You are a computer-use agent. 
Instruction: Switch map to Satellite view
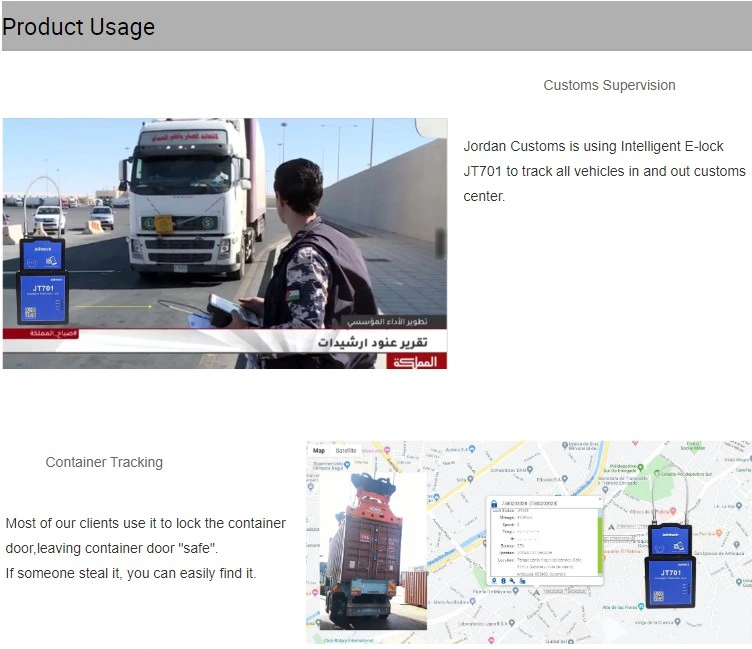coord(346,450)
